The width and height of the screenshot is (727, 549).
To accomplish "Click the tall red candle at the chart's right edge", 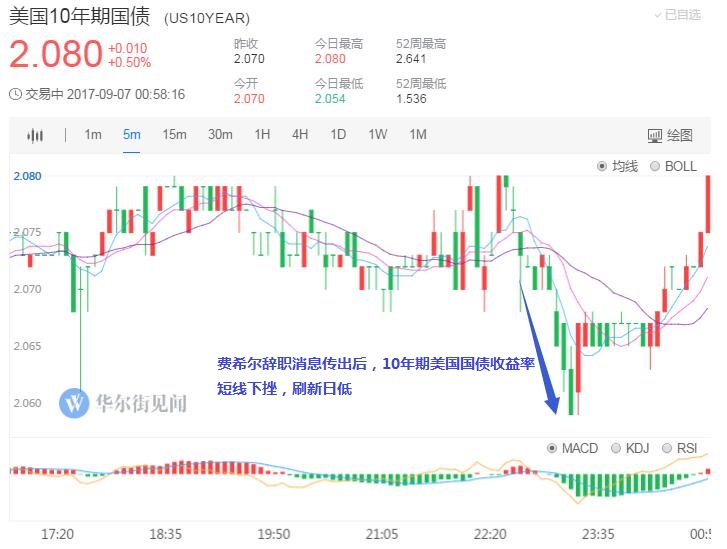I will click(708, 204).
